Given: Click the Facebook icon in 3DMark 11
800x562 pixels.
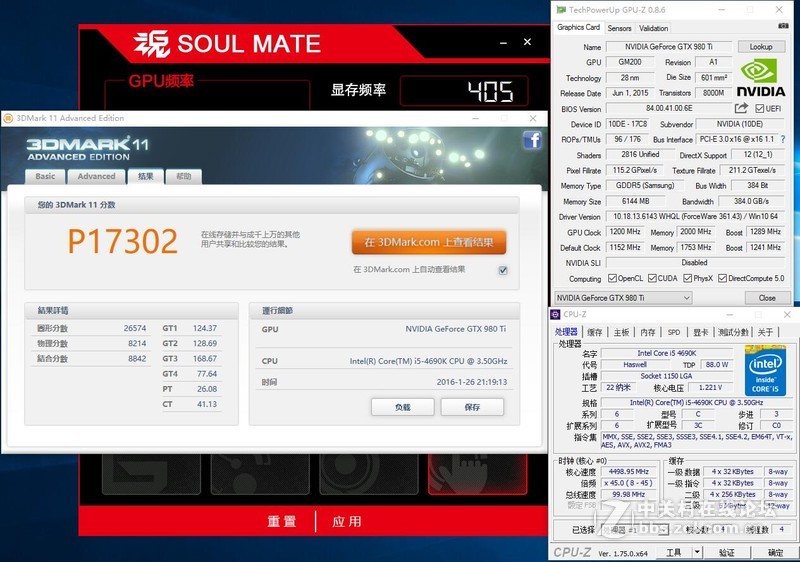Looking at the screenshot, I should click(532, 140).
